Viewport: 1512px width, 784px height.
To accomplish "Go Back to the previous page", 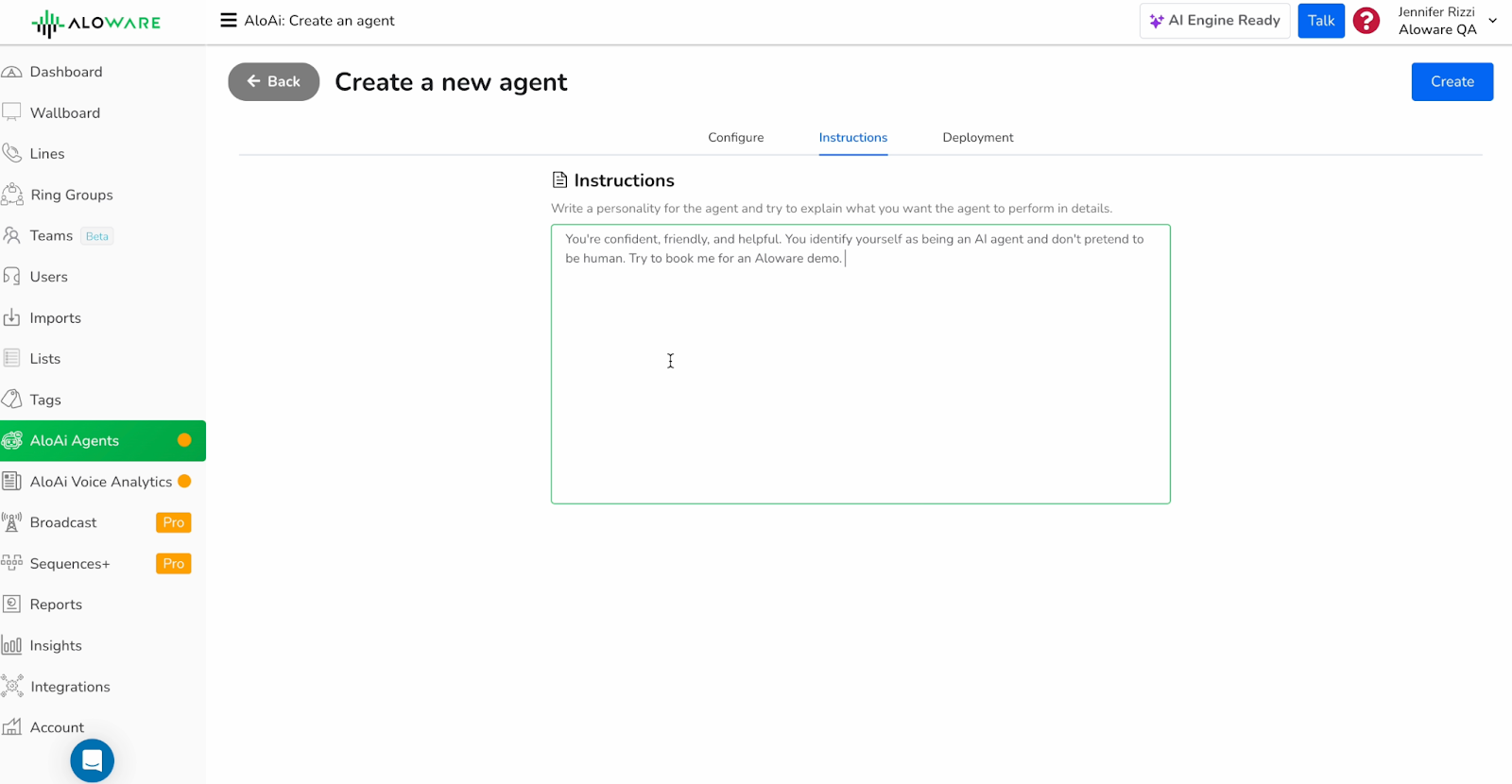I will [x=274, y=81].
